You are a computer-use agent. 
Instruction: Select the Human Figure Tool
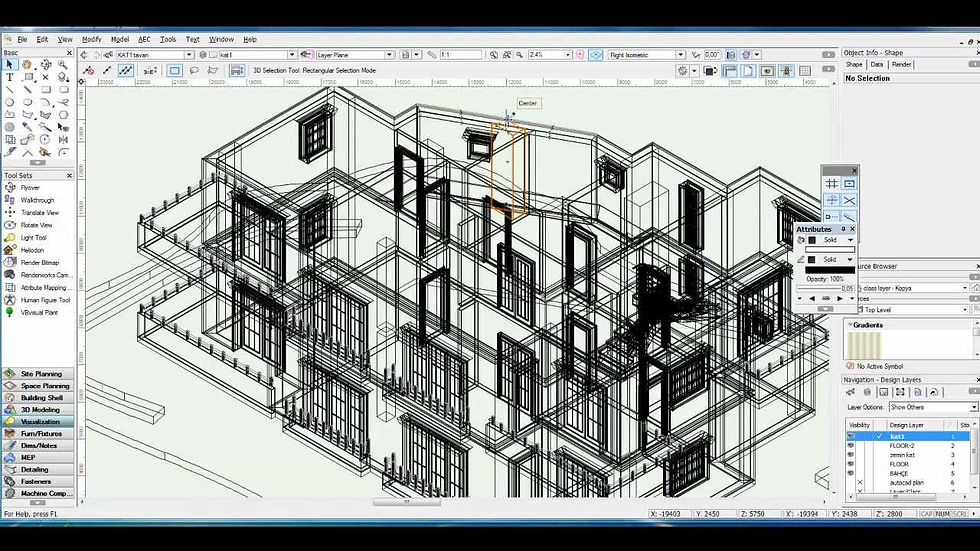[x=45, y=300]
